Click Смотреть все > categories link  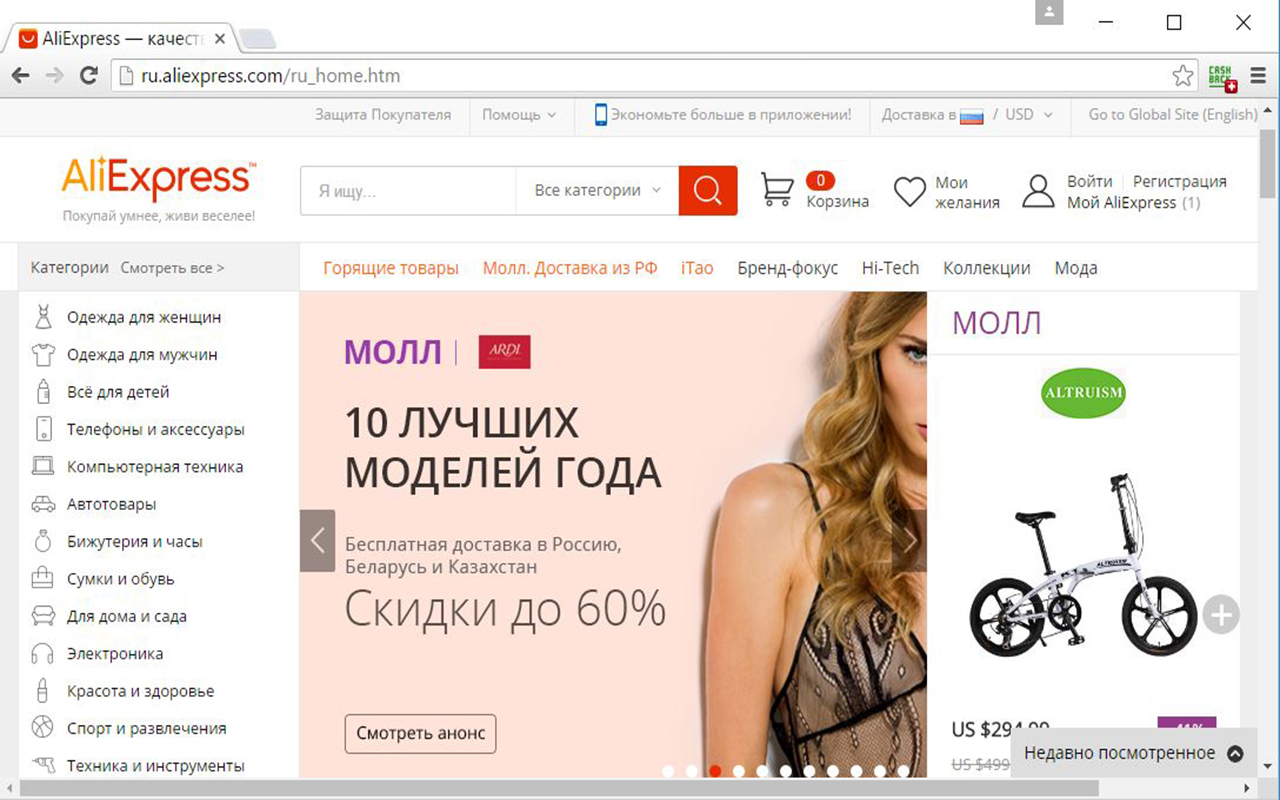pos(172,268)
